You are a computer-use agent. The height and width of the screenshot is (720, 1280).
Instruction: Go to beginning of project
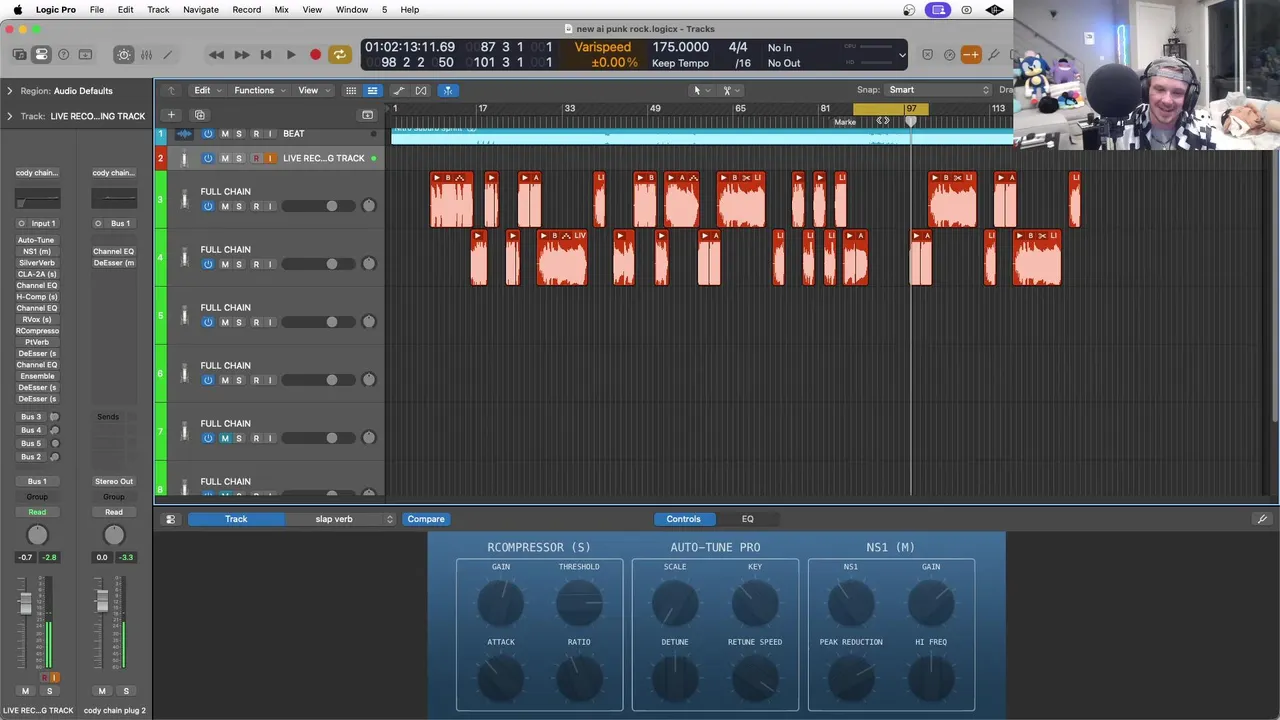(x=266, y=54)
